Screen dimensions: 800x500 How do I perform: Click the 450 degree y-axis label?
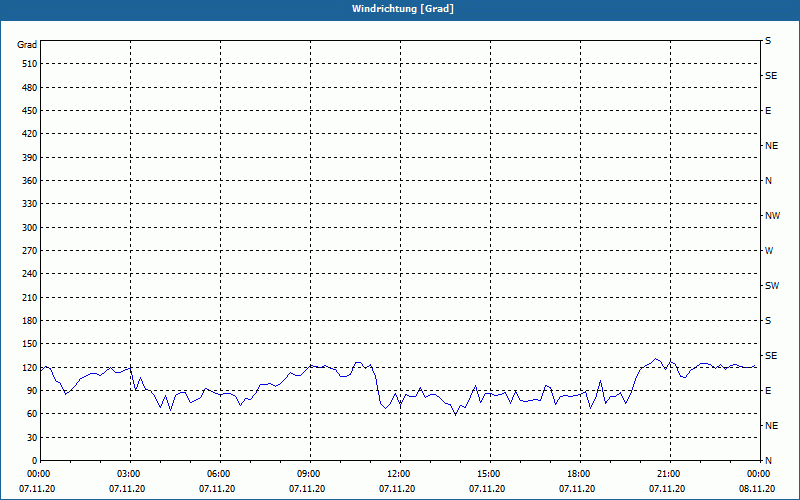[x=28, y=111]
